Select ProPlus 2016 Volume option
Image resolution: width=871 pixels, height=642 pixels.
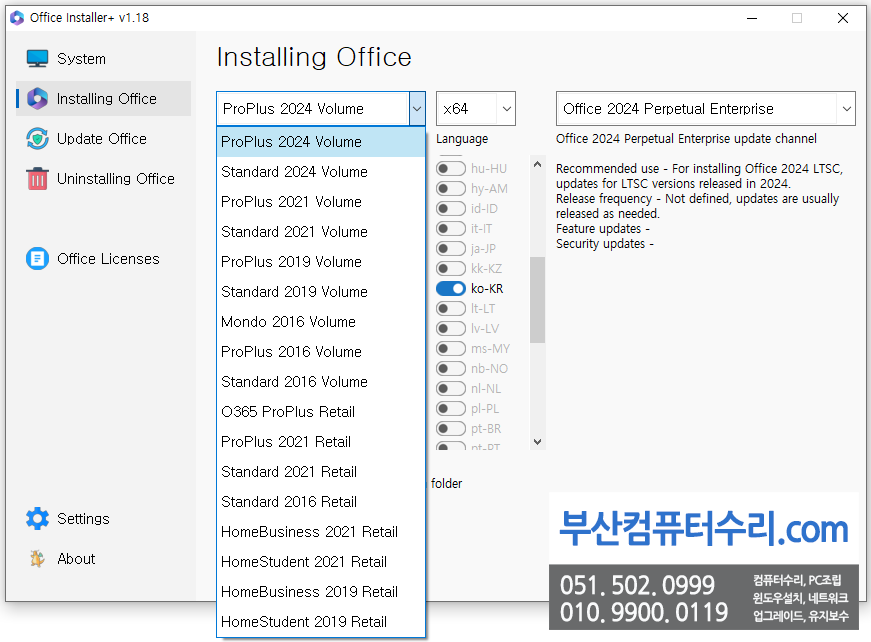[321, 352]
